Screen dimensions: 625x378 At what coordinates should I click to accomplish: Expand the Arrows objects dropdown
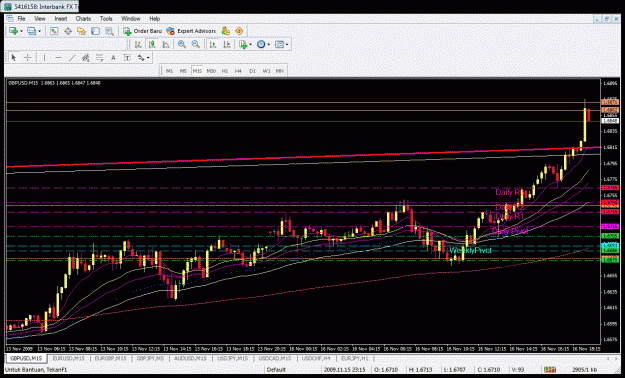pos(148,58)
